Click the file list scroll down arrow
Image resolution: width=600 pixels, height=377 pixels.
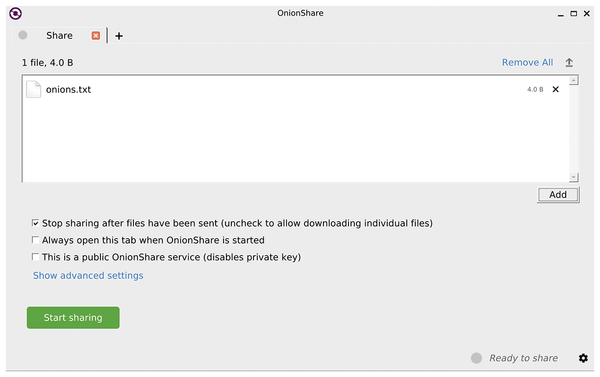[x=573, y=177]
